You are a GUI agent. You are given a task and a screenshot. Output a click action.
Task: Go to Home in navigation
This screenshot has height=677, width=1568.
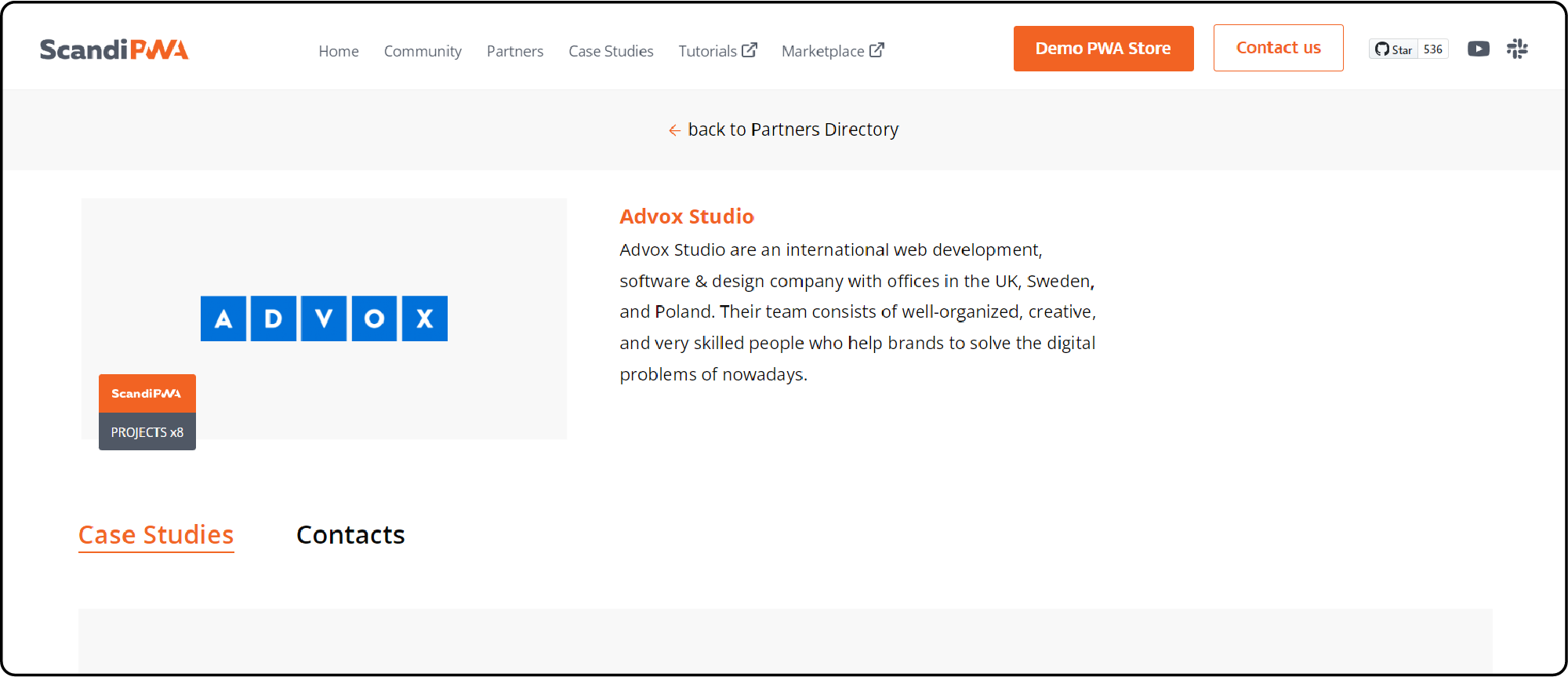point(339,51)
